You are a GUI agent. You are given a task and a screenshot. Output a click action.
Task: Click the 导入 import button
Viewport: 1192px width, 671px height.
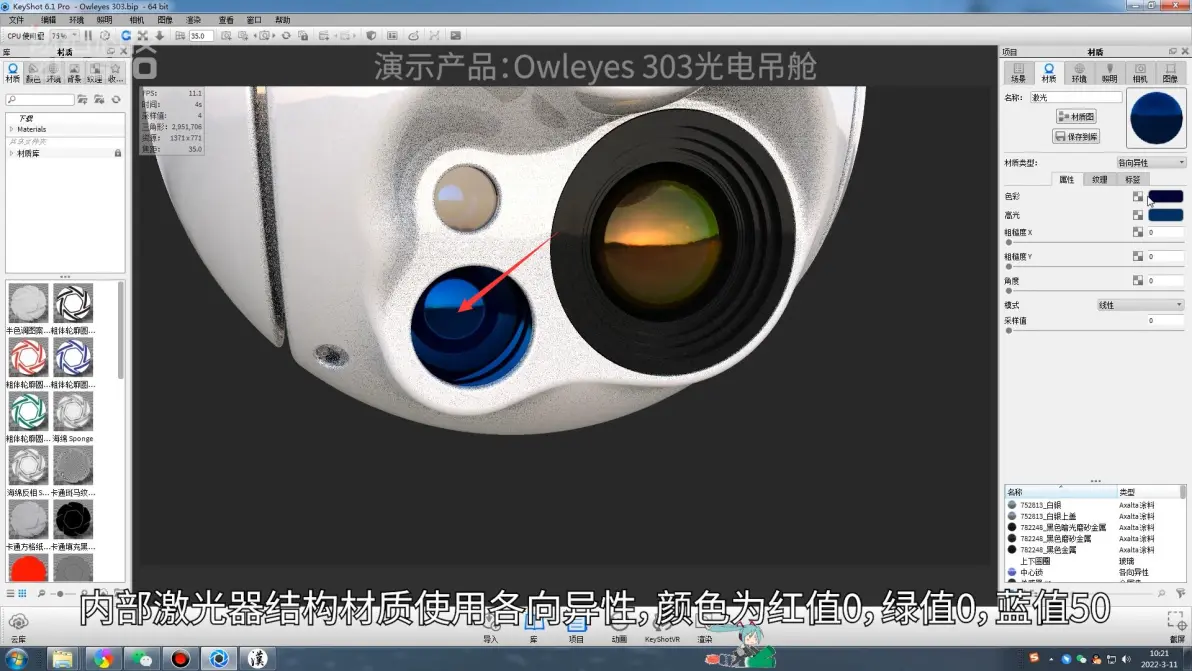(490, 629)
